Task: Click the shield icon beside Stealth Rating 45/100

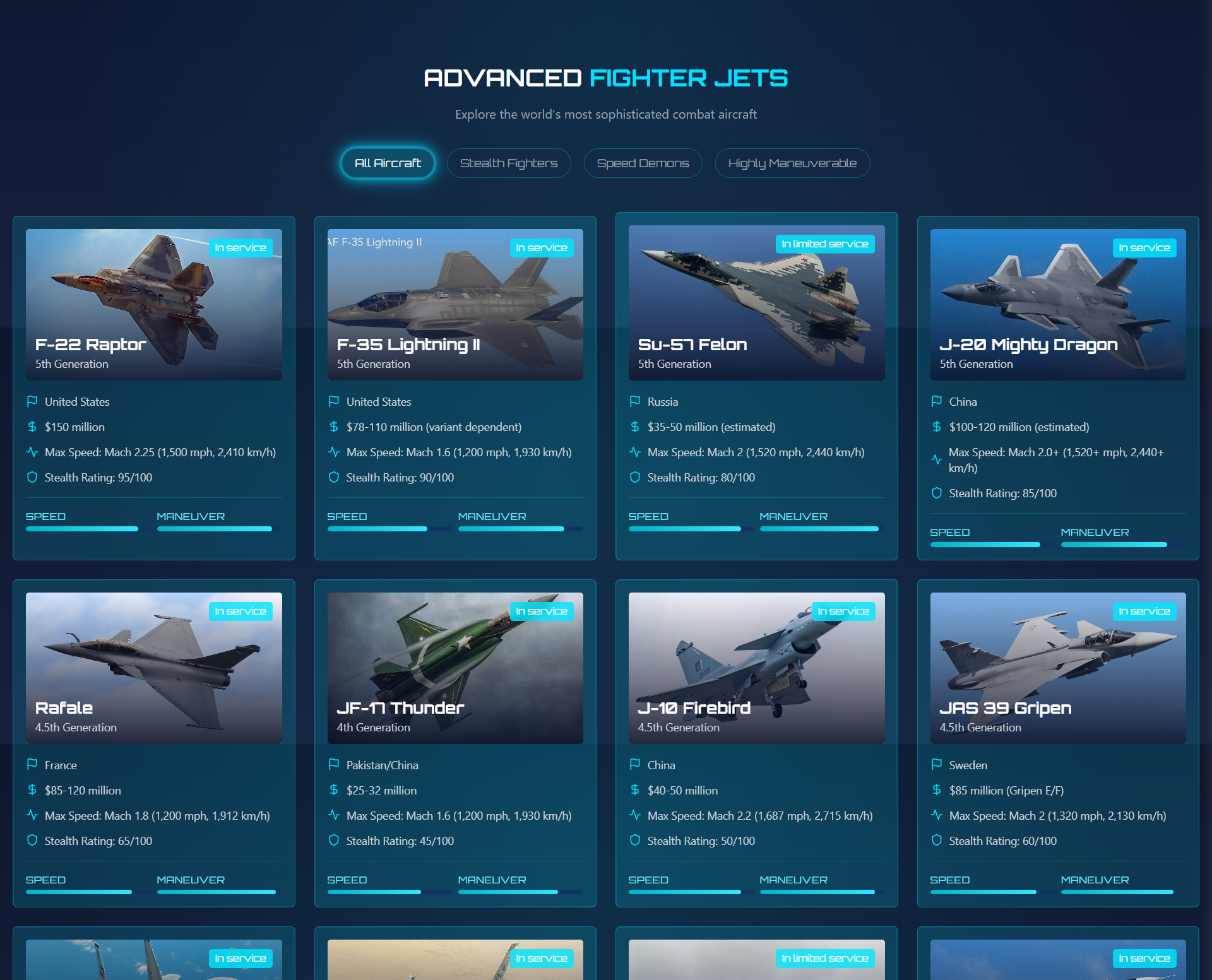Action: click(x=334, y=841)
